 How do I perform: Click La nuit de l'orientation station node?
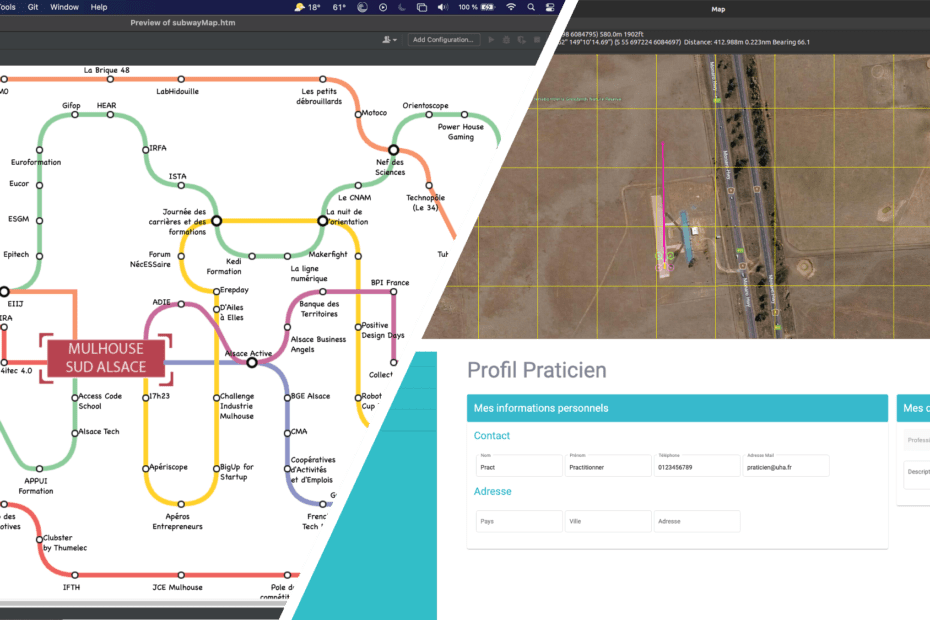pyautogui.click(x=323, y=221)
